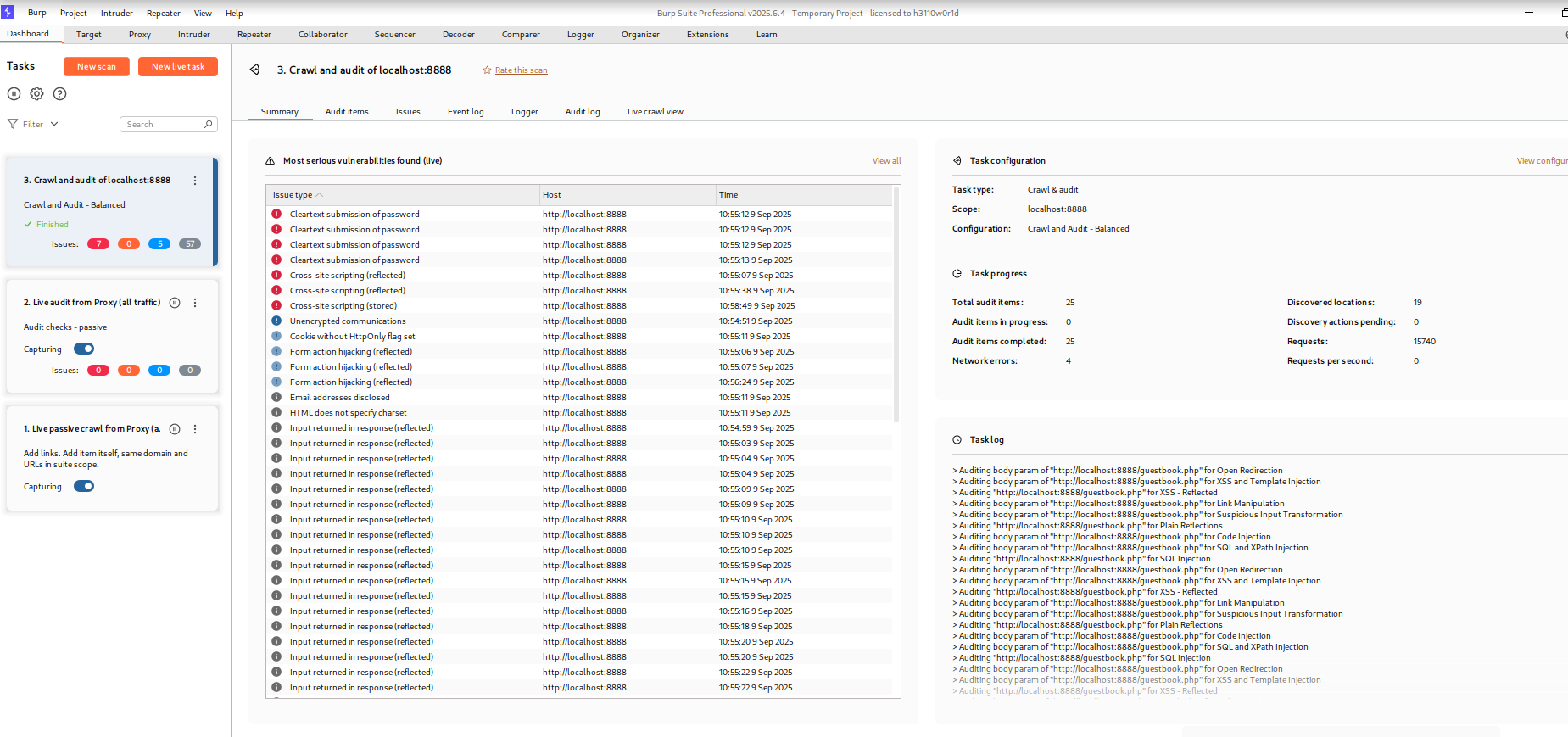
Task: Click the Network errors value 4
Action: pos(1069,361)
